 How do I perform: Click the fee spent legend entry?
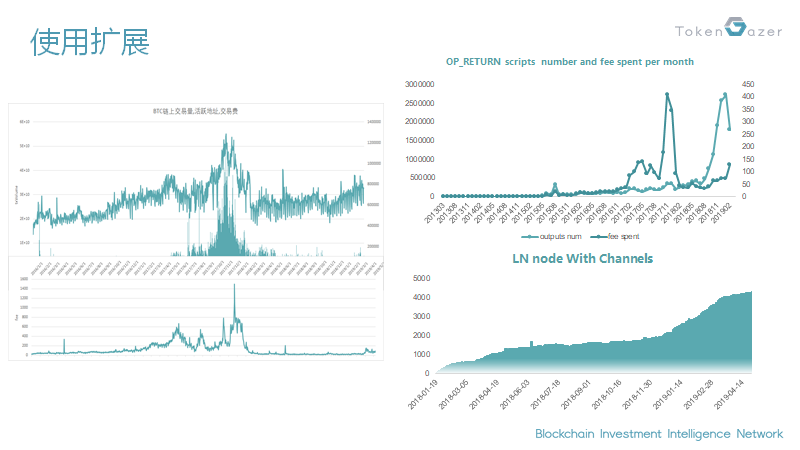(615, 236)
